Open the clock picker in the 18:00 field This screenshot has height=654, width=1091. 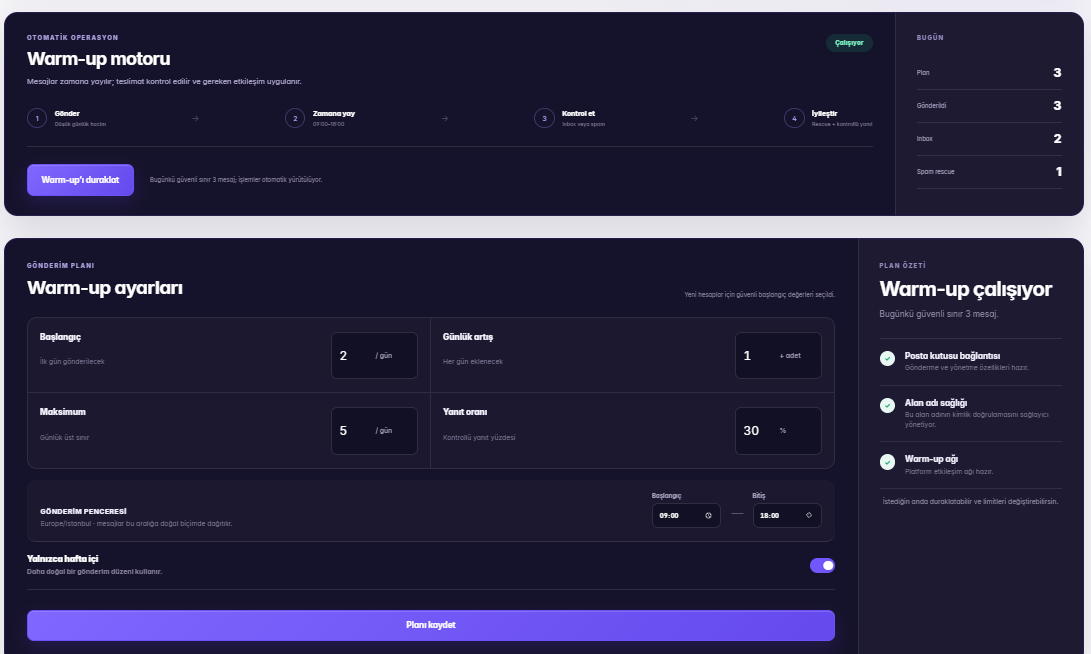(x=809, y=516)
